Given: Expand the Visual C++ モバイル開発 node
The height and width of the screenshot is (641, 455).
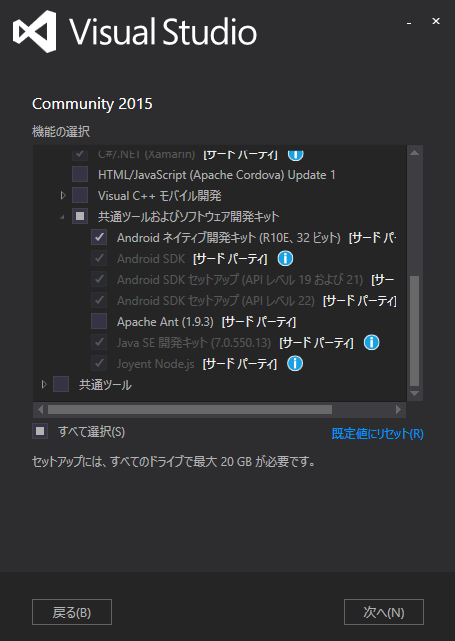Looking at the screenshot, I should click(x=63, y=195).
